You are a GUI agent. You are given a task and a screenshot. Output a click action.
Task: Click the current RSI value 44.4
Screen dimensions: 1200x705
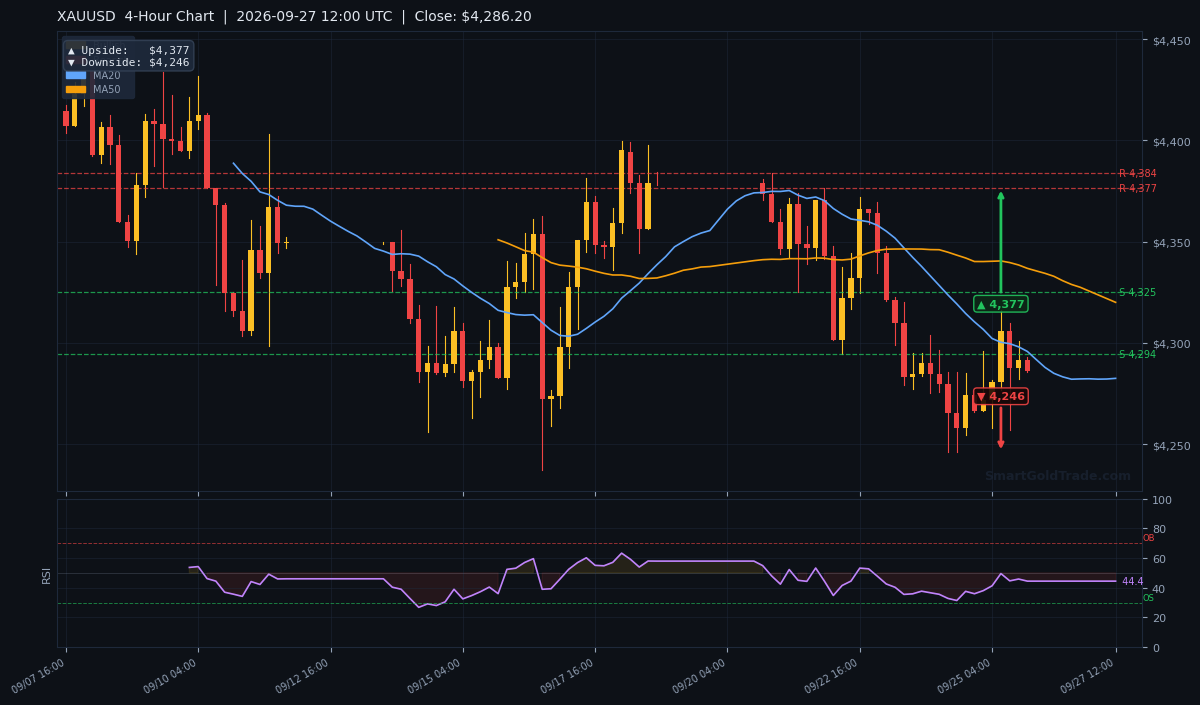click(1132, 581)
